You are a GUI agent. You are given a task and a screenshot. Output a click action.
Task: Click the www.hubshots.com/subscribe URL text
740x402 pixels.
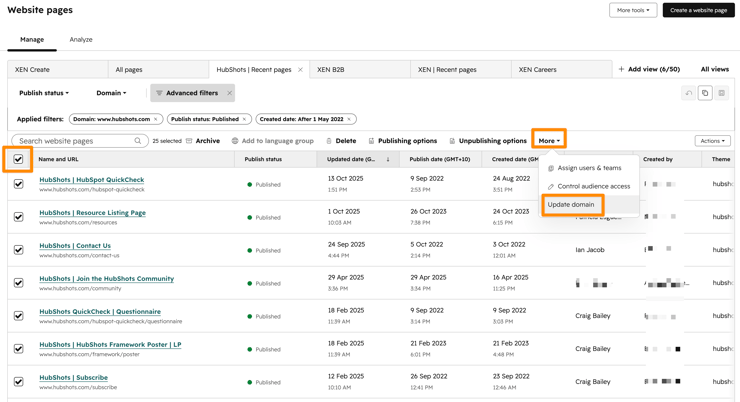click(x=78, y=387)
